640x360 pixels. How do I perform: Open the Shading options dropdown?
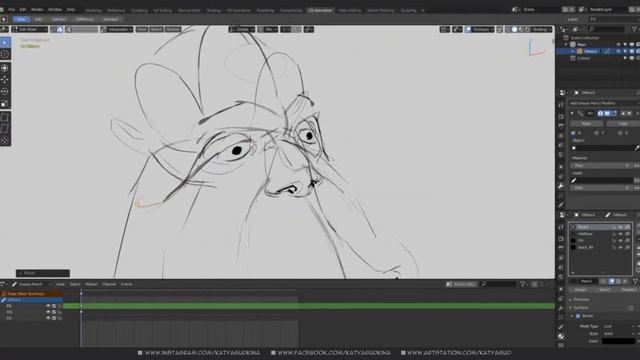coord(542,29)
